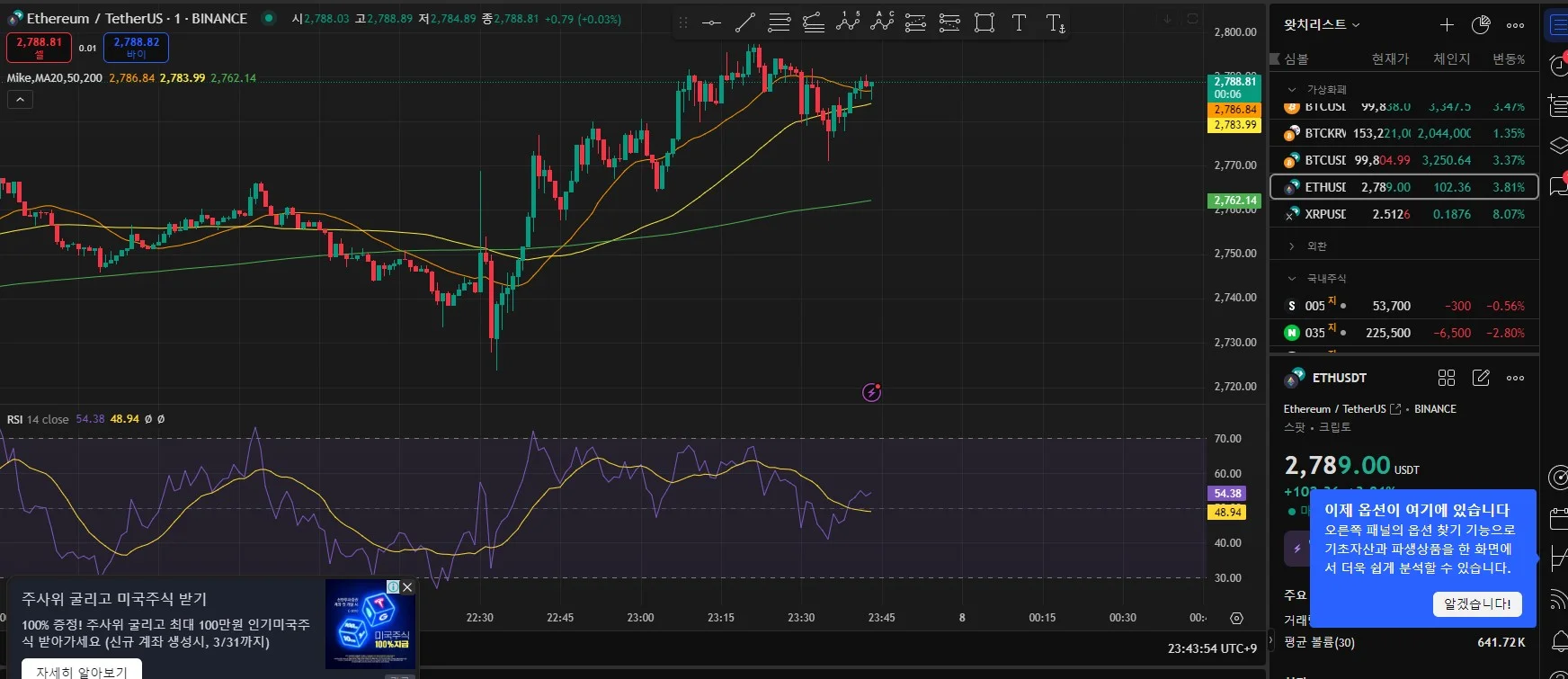Select the ETHUSD watchlist row

click(x=1404, y=187)
